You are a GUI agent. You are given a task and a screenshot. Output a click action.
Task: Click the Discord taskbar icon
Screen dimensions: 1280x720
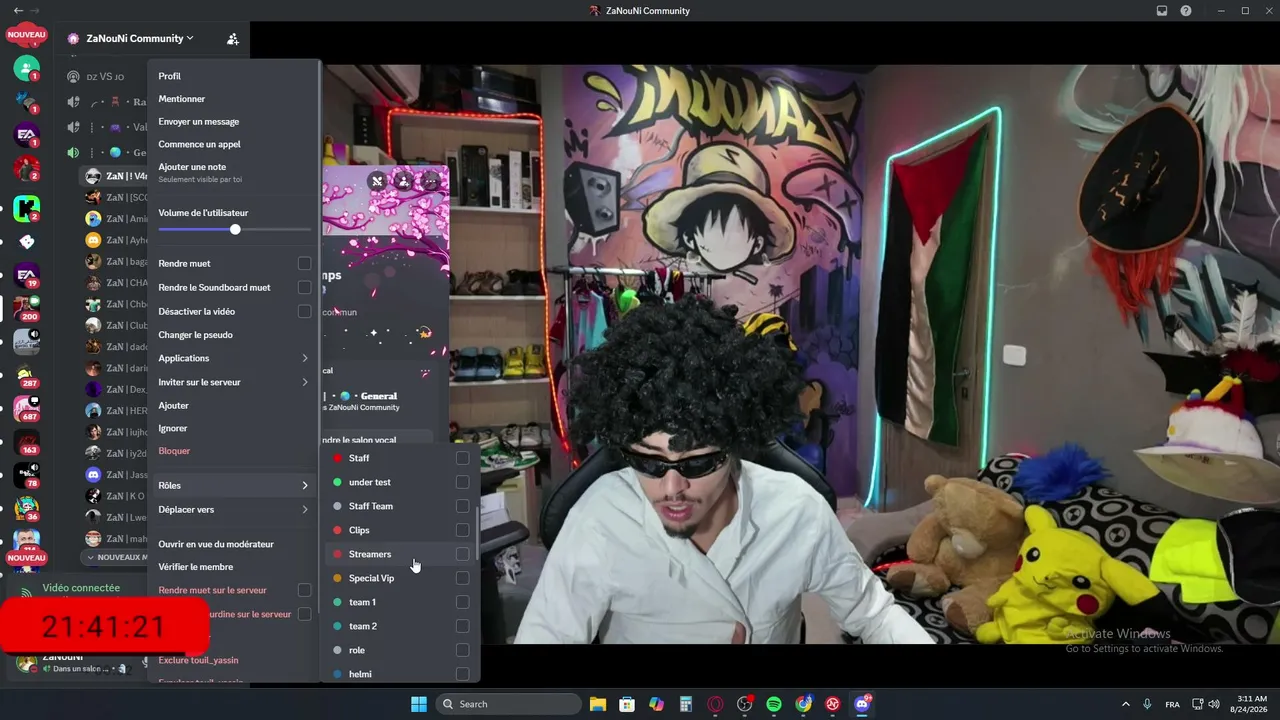pos(862,704)
